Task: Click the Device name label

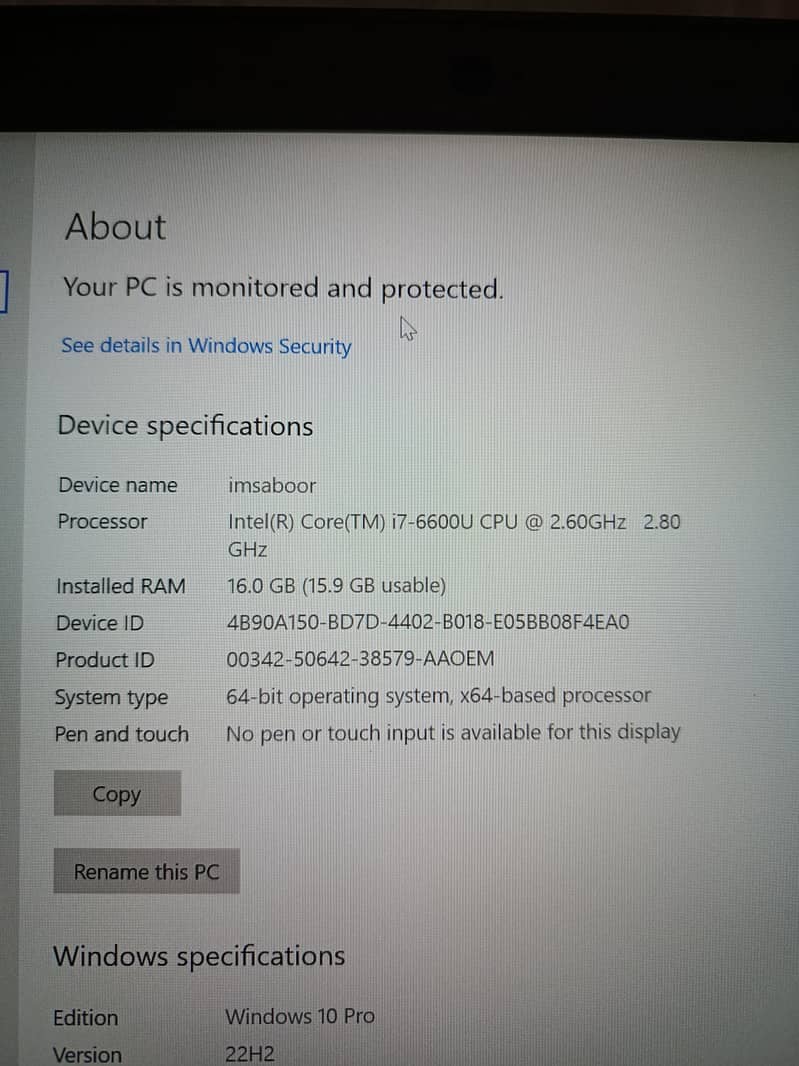Action: click(x=118, y=485)
